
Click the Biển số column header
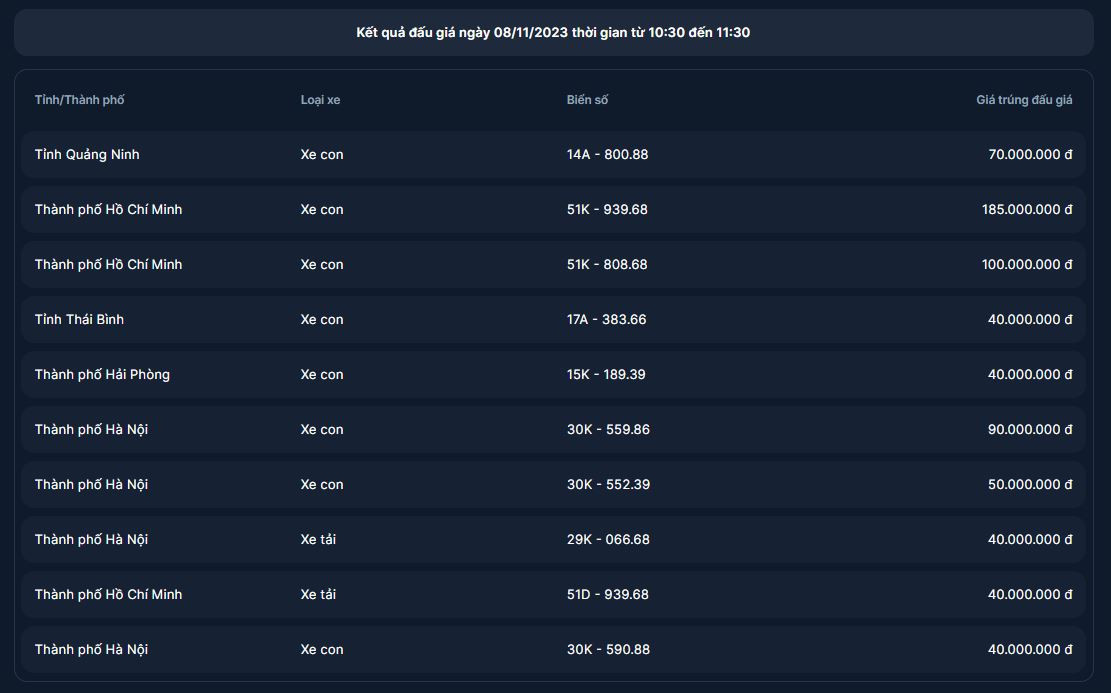pyautogui.click(x=587, y=100)
